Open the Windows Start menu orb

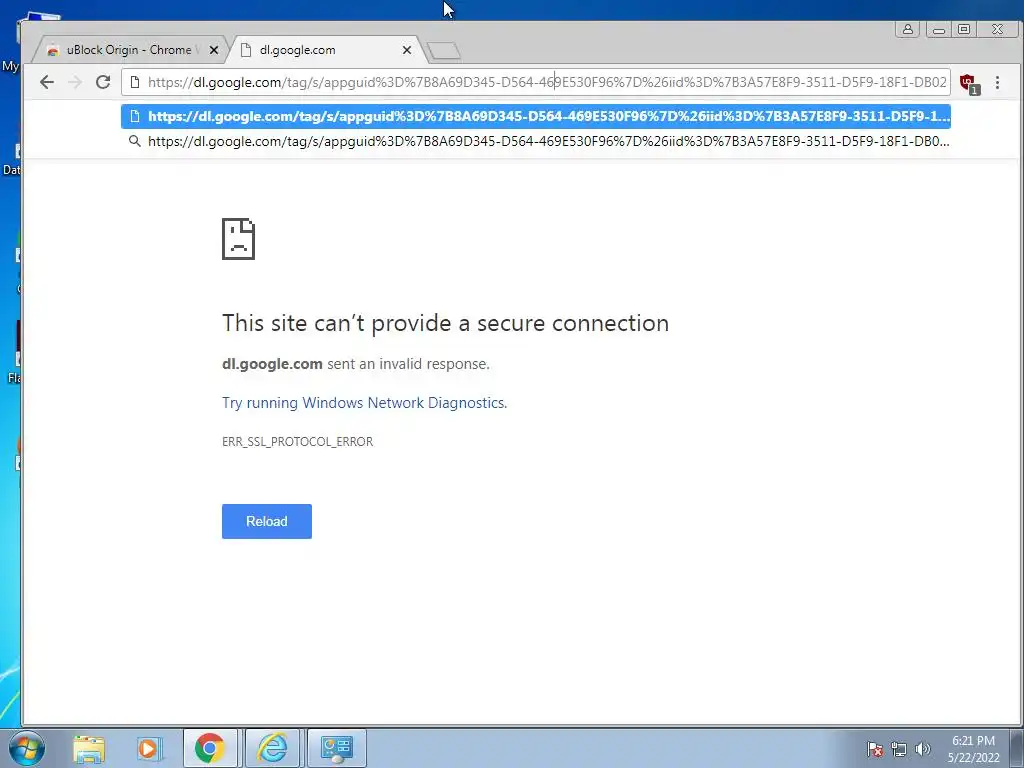click(x=27, y=748)
